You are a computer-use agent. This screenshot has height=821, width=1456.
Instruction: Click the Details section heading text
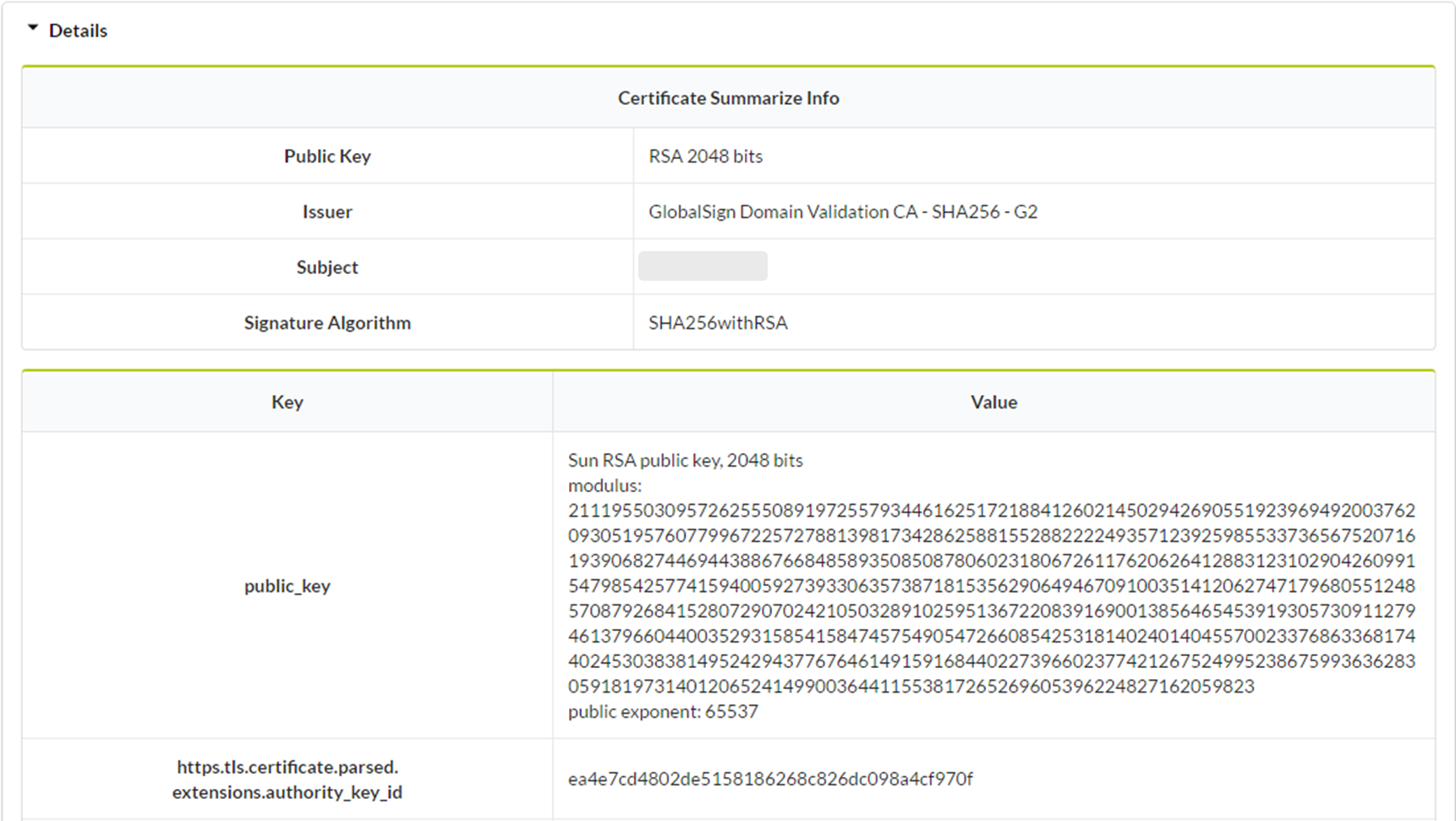click(78, 30)
